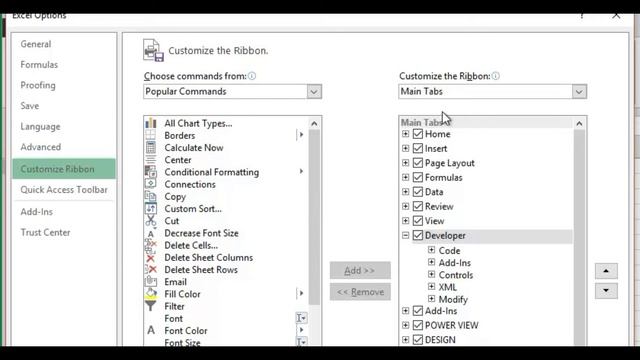
Task: Toggle the Formulas tab checkbox
Action: point(418,177)
